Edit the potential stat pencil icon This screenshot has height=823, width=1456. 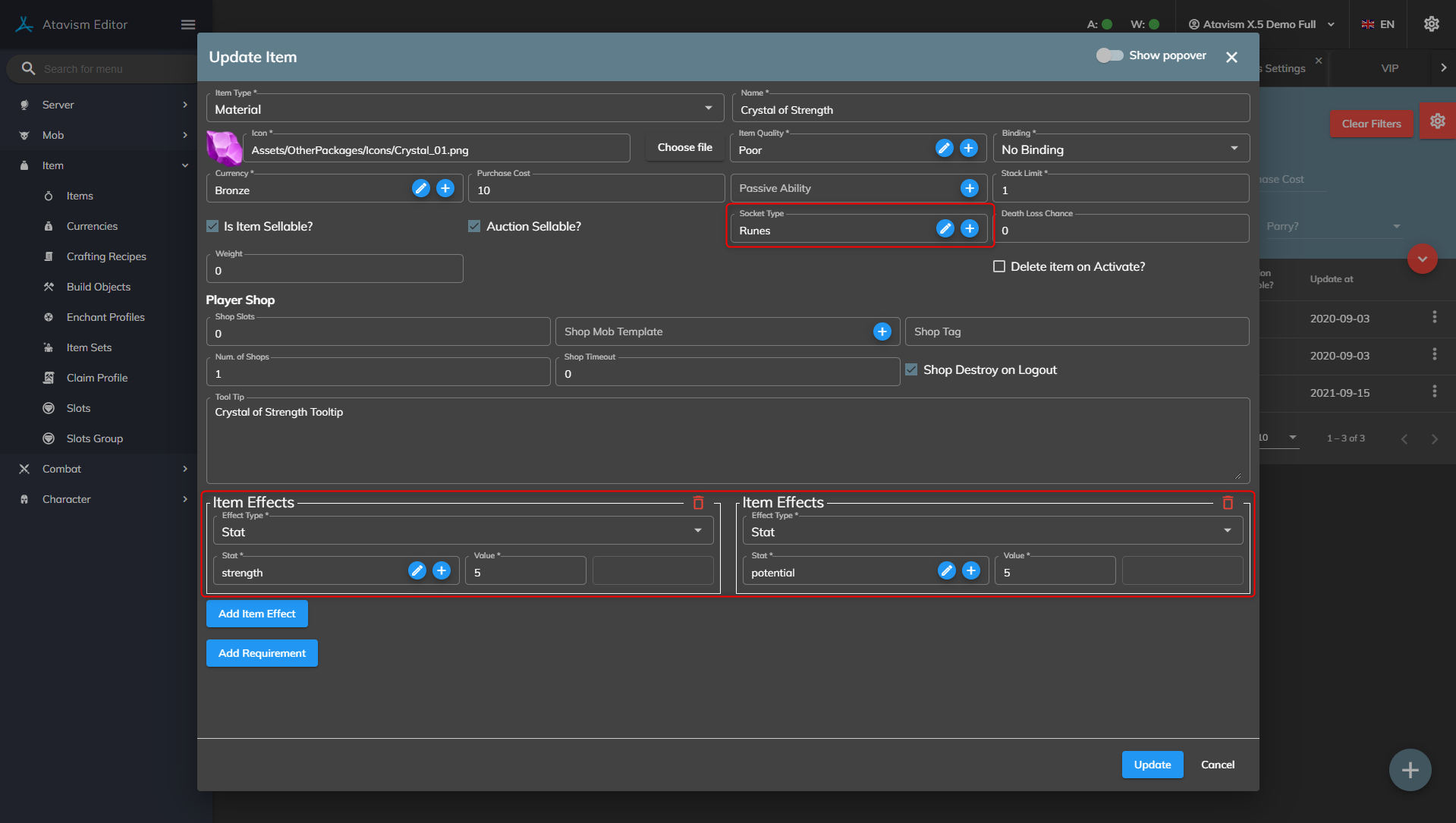(946, 571)
